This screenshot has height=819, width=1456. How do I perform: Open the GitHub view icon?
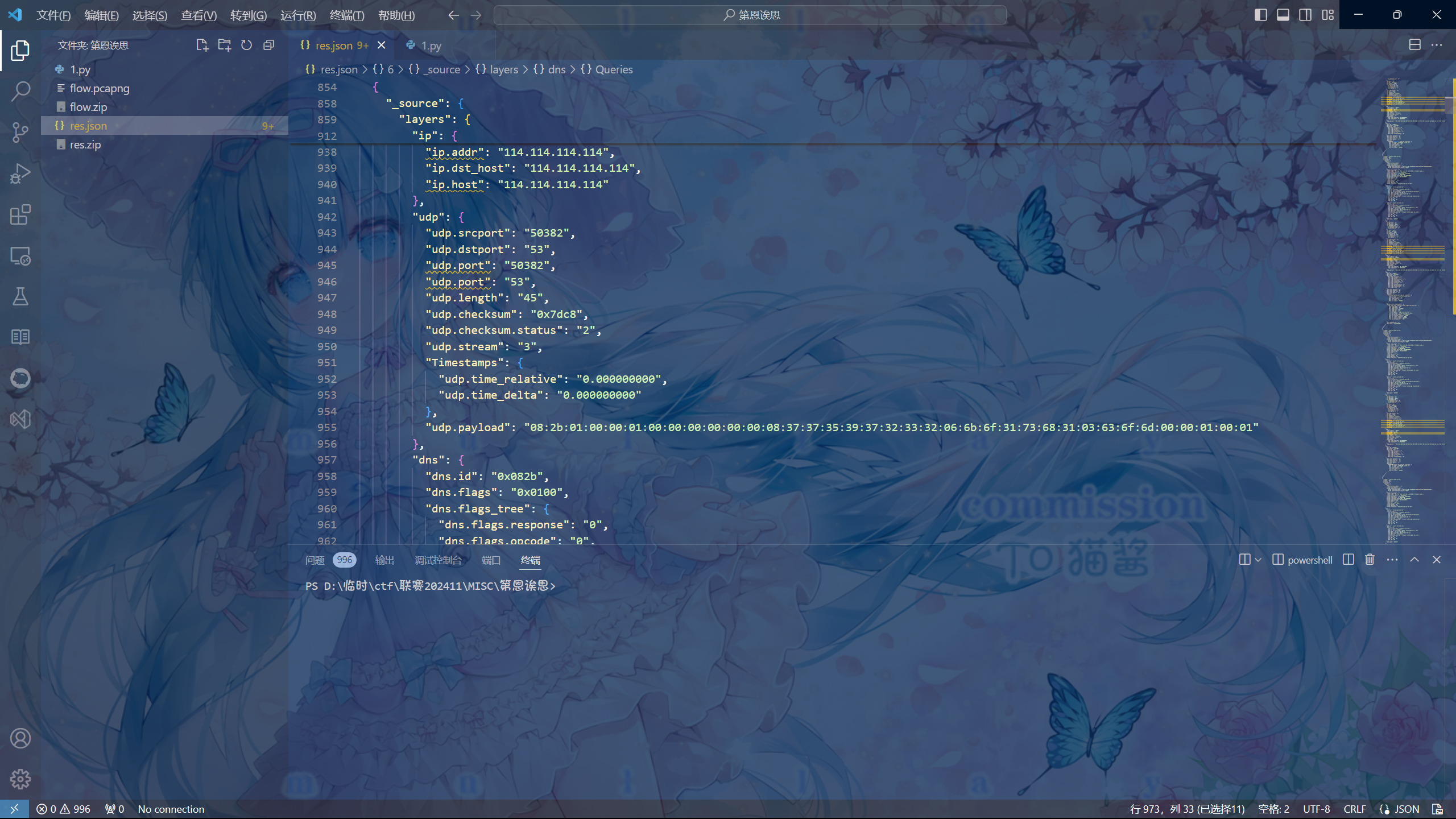[20, 378]
